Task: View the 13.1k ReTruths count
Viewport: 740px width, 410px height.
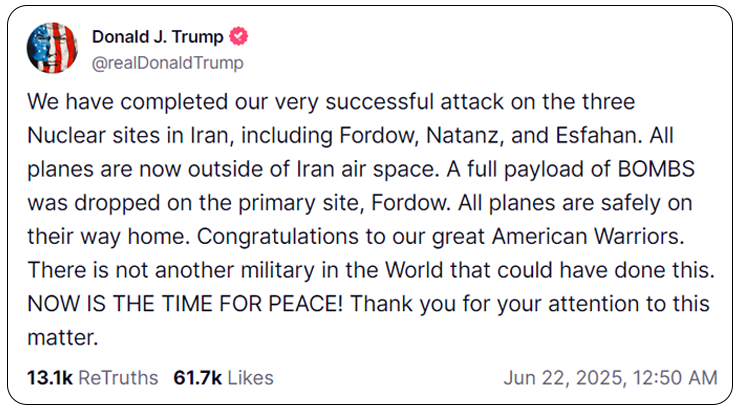Action: point(92,378)
